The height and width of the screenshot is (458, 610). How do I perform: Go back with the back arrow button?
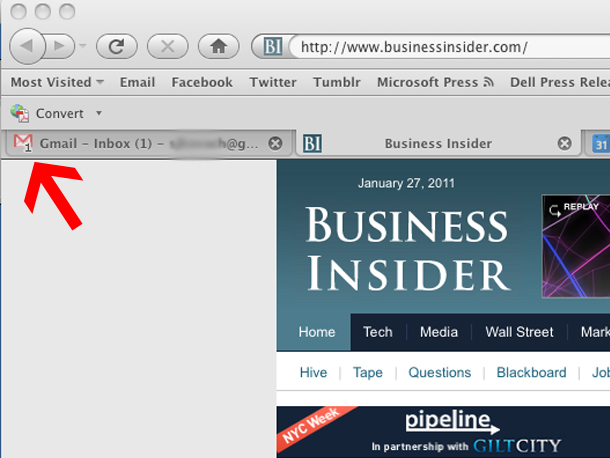click(27, 46)
